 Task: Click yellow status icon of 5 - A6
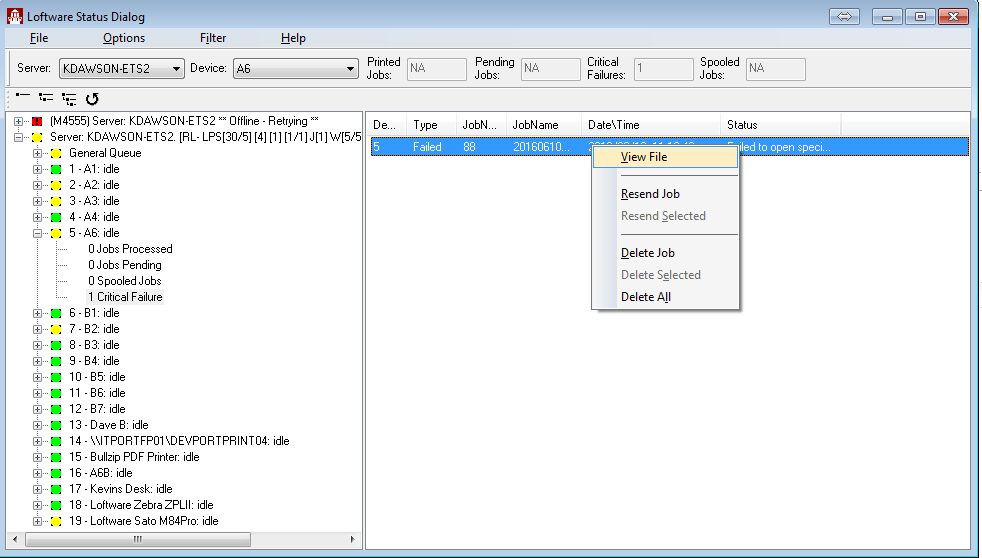[x=56, y=234]
